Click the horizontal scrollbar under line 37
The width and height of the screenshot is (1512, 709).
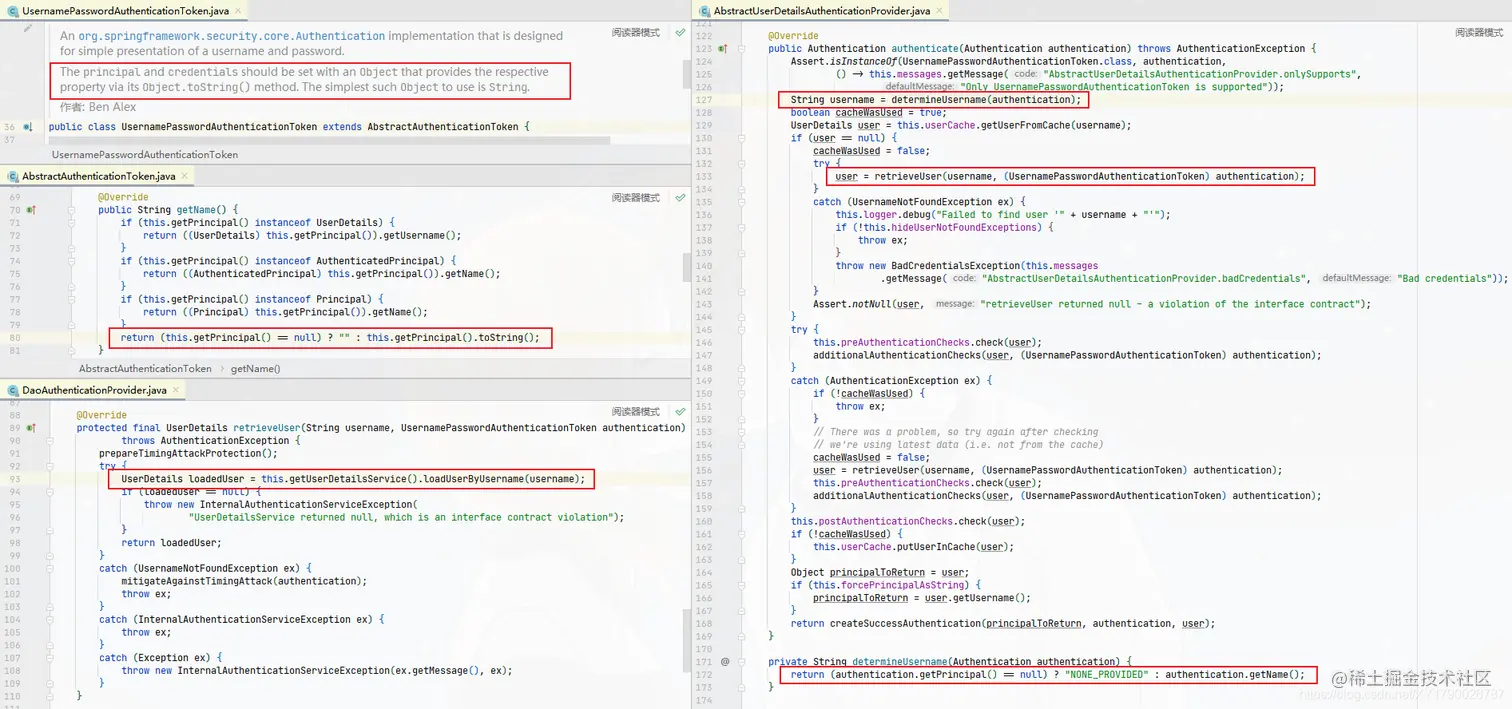coord(330,142)
